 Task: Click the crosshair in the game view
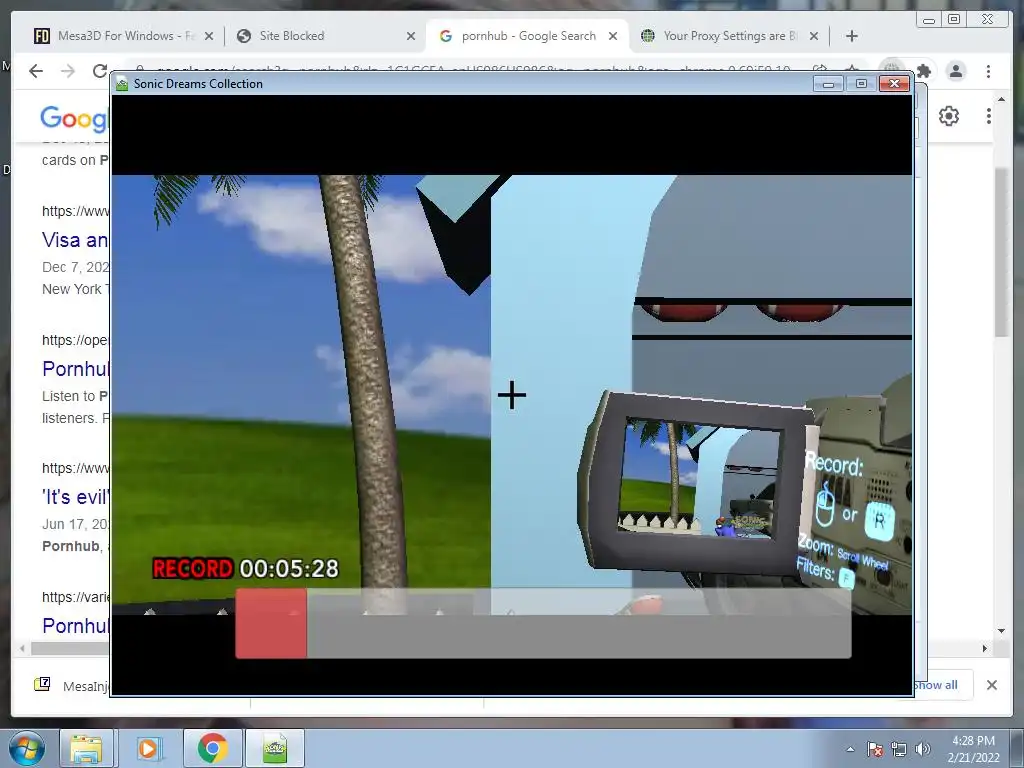tap(511, 395)
